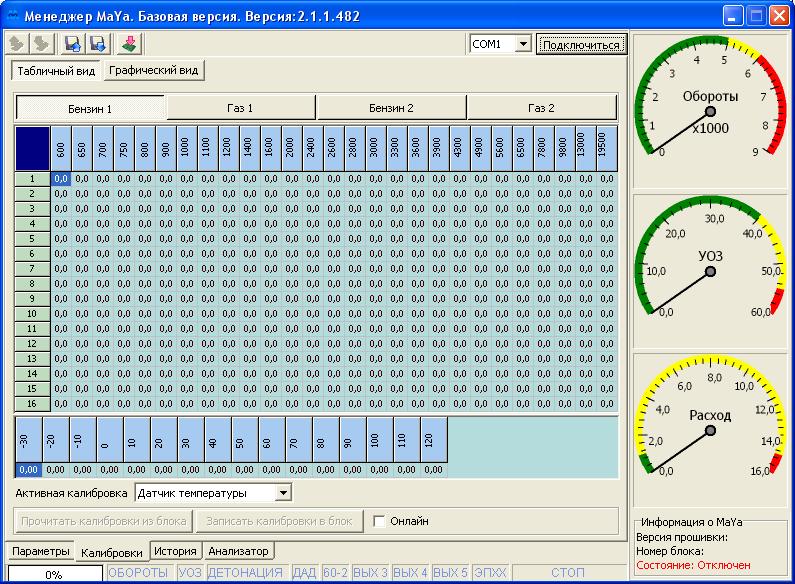The width and height of the screenshot is (795, 584).
Task: Enable the Онлайн checkbox
Action: [x=379, y=521]
